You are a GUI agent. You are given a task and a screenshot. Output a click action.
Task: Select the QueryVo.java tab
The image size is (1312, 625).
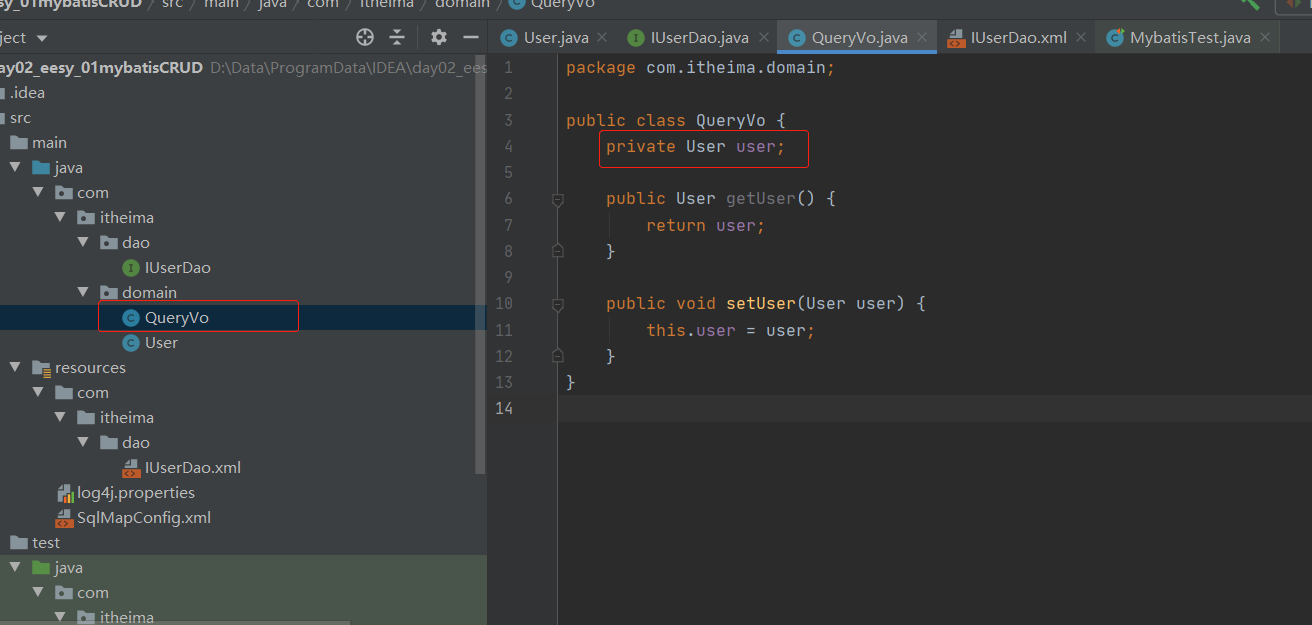tap(859, 38)
